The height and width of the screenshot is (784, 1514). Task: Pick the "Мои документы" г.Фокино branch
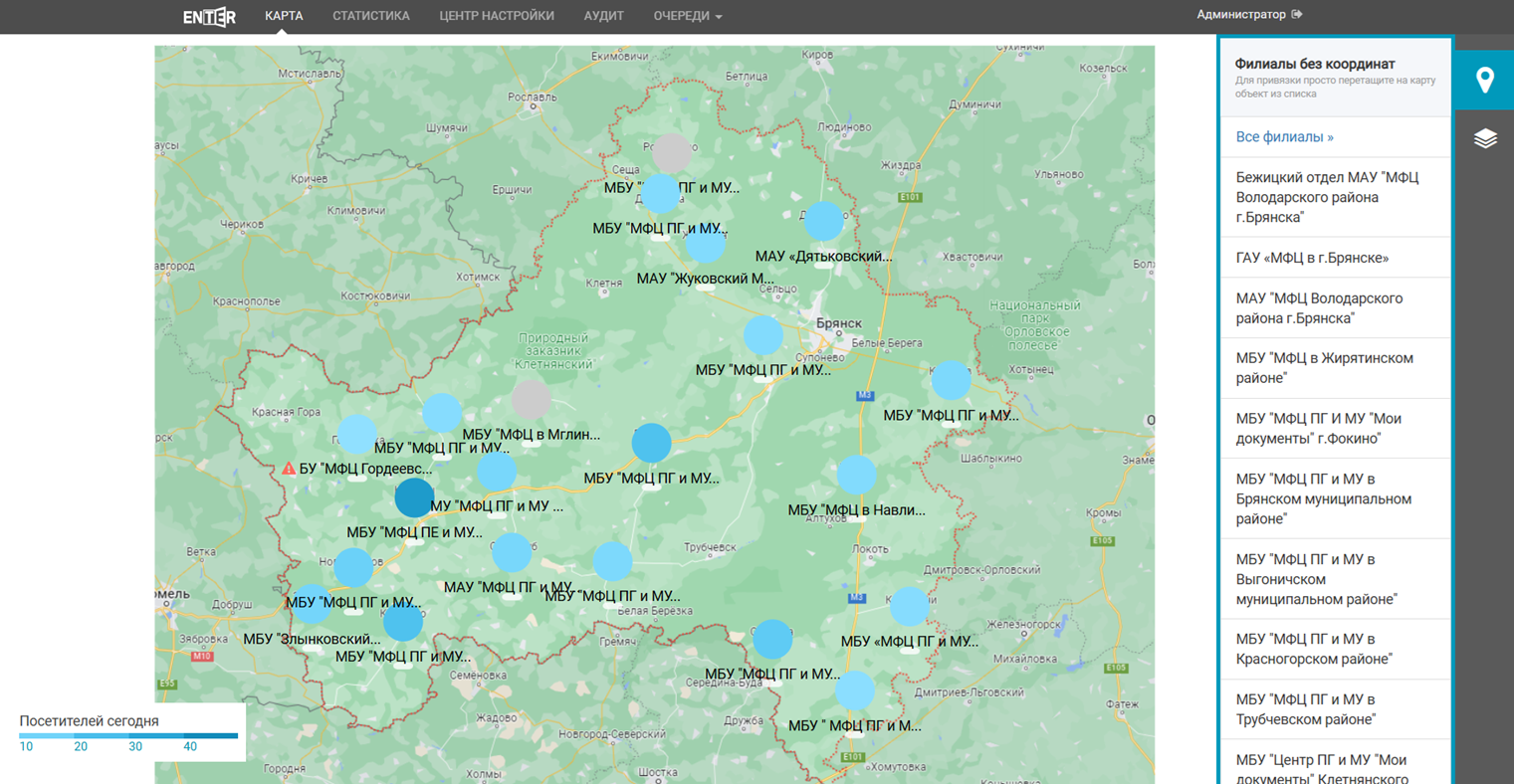tap(1335, 429)
